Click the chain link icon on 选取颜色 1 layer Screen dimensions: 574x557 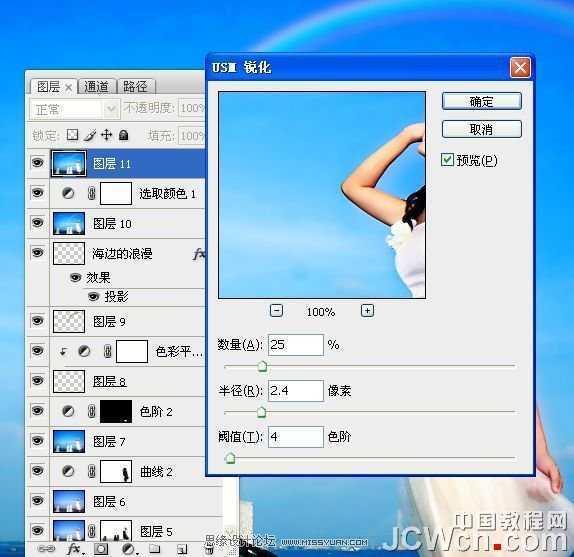pyautogui.click(x=92, y=193)
